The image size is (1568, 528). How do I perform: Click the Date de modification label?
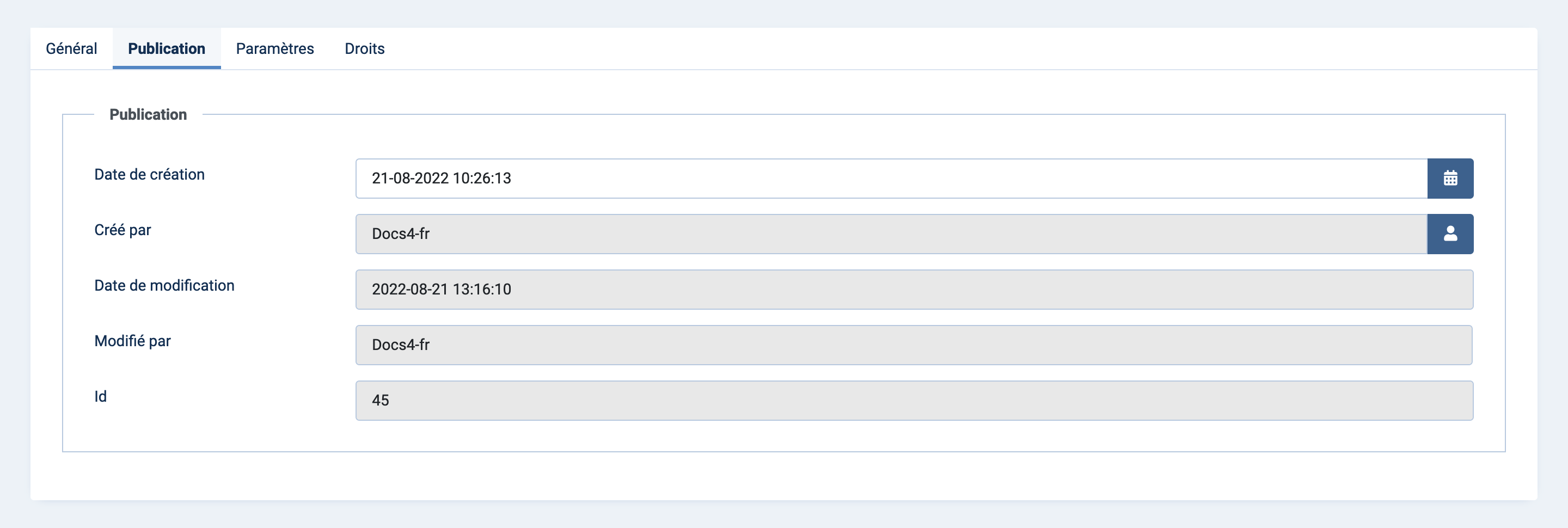click(x=164, y=285)
